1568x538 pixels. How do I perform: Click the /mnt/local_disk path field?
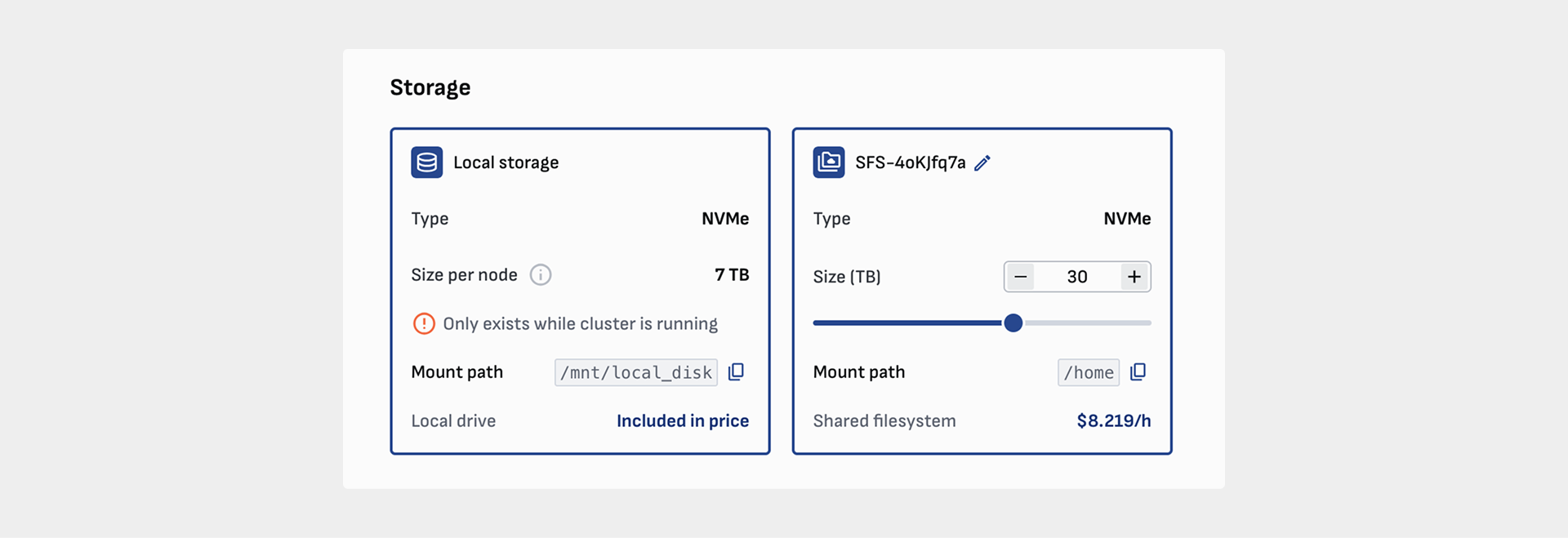pyautogui.click(x=635, y=372)
